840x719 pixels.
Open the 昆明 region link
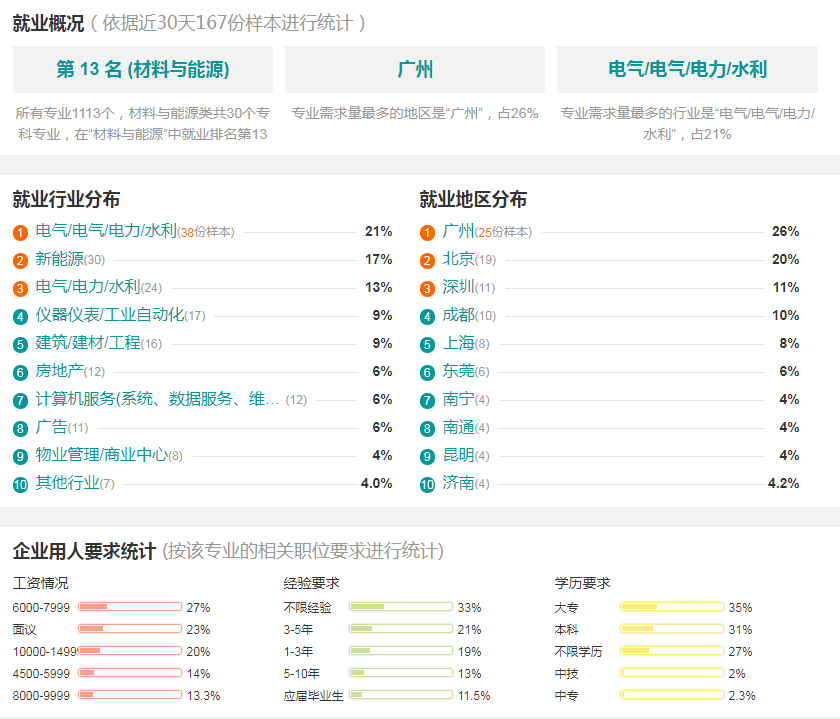(x=459, y=455)
